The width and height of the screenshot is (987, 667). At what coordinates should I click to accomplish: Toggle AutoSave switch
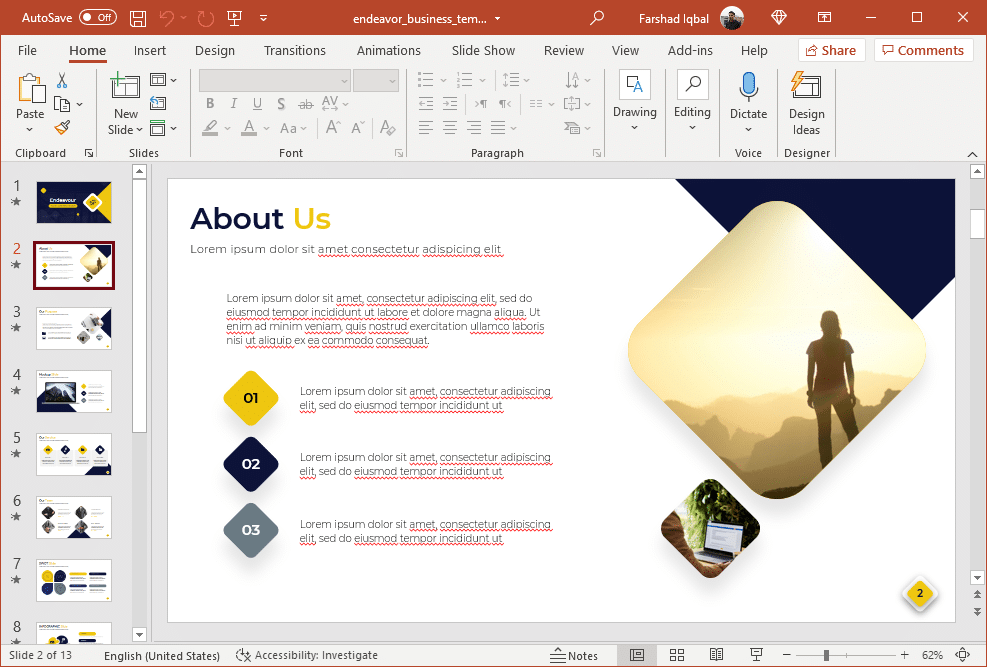(x=97, y=18)
